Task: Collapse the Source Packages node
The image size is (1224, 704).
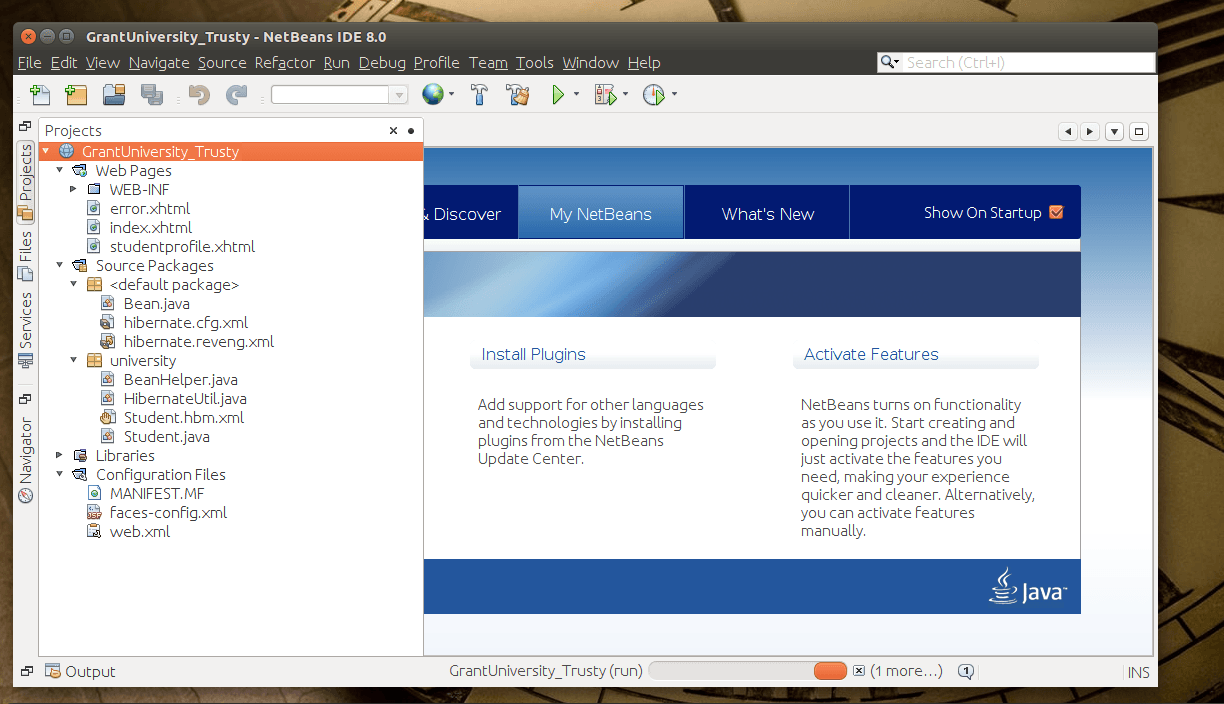Action: coord(59,265)
